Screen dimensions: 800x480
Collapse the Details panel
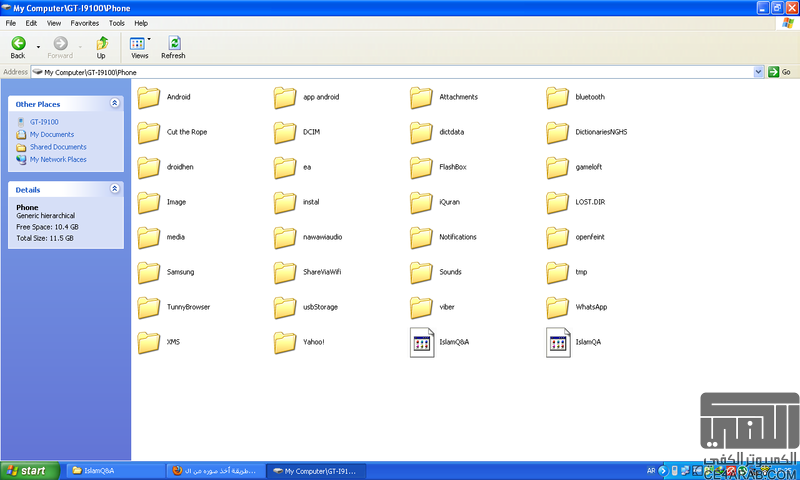pos(115,189)
